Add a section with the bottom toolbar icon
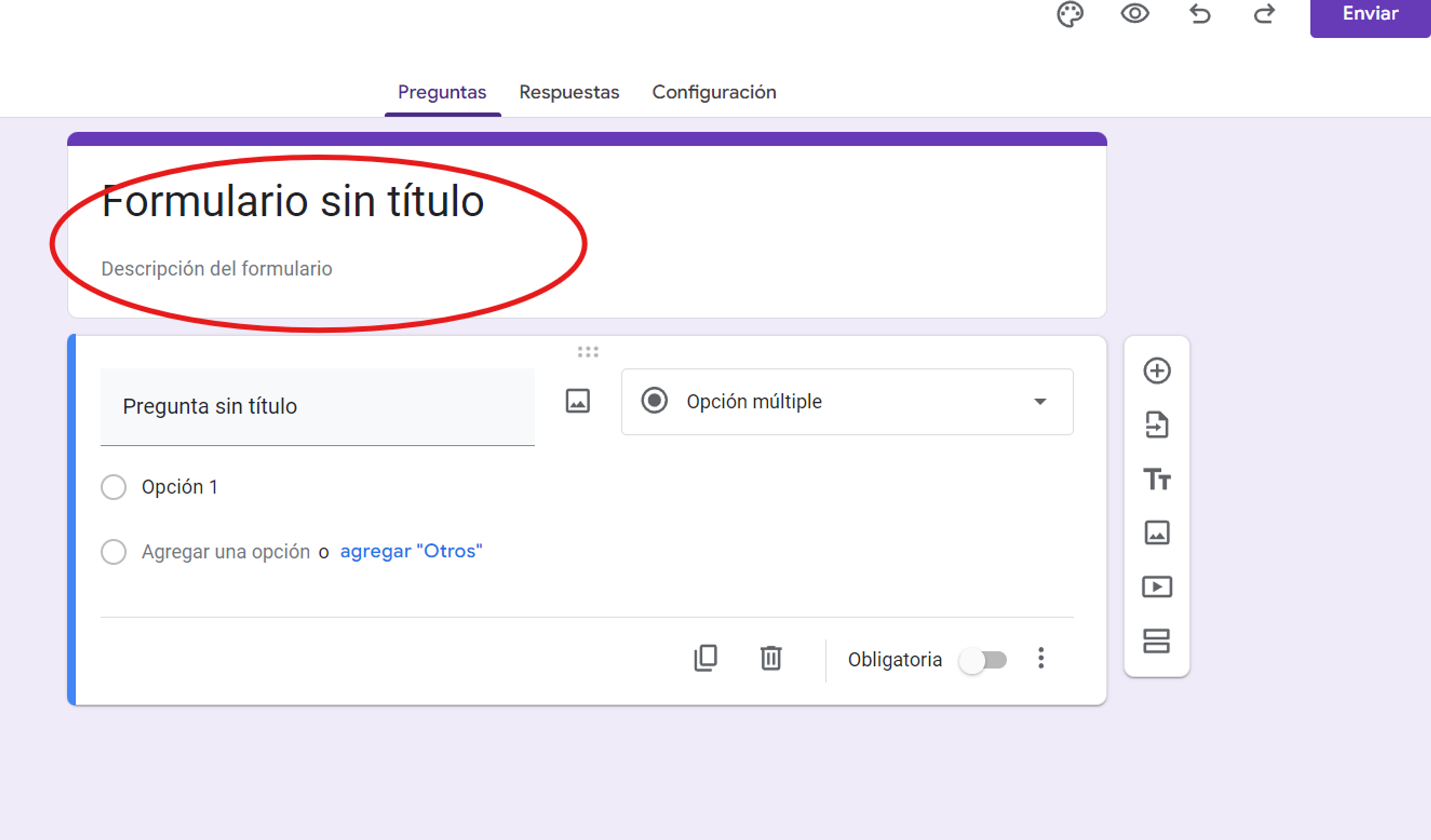This screenshot has height=840, width=1431. click(1157, 641)
